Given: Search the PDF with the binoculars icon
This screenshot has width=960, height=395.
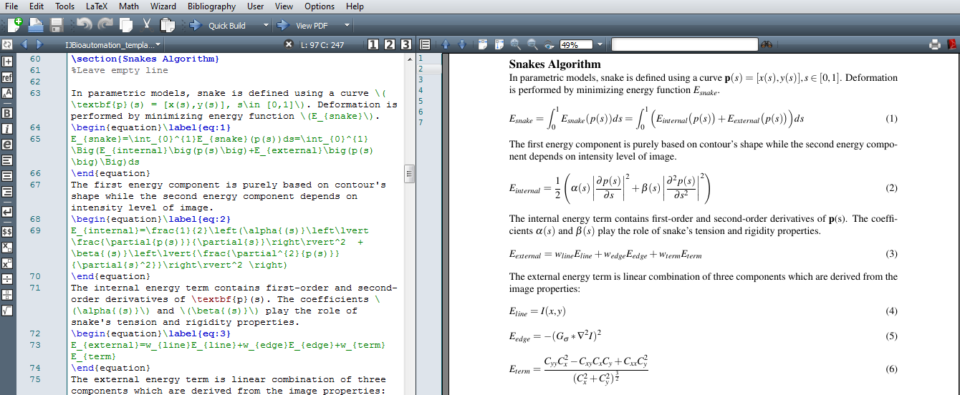Looking at the screenshot, I should click(766, 44).
